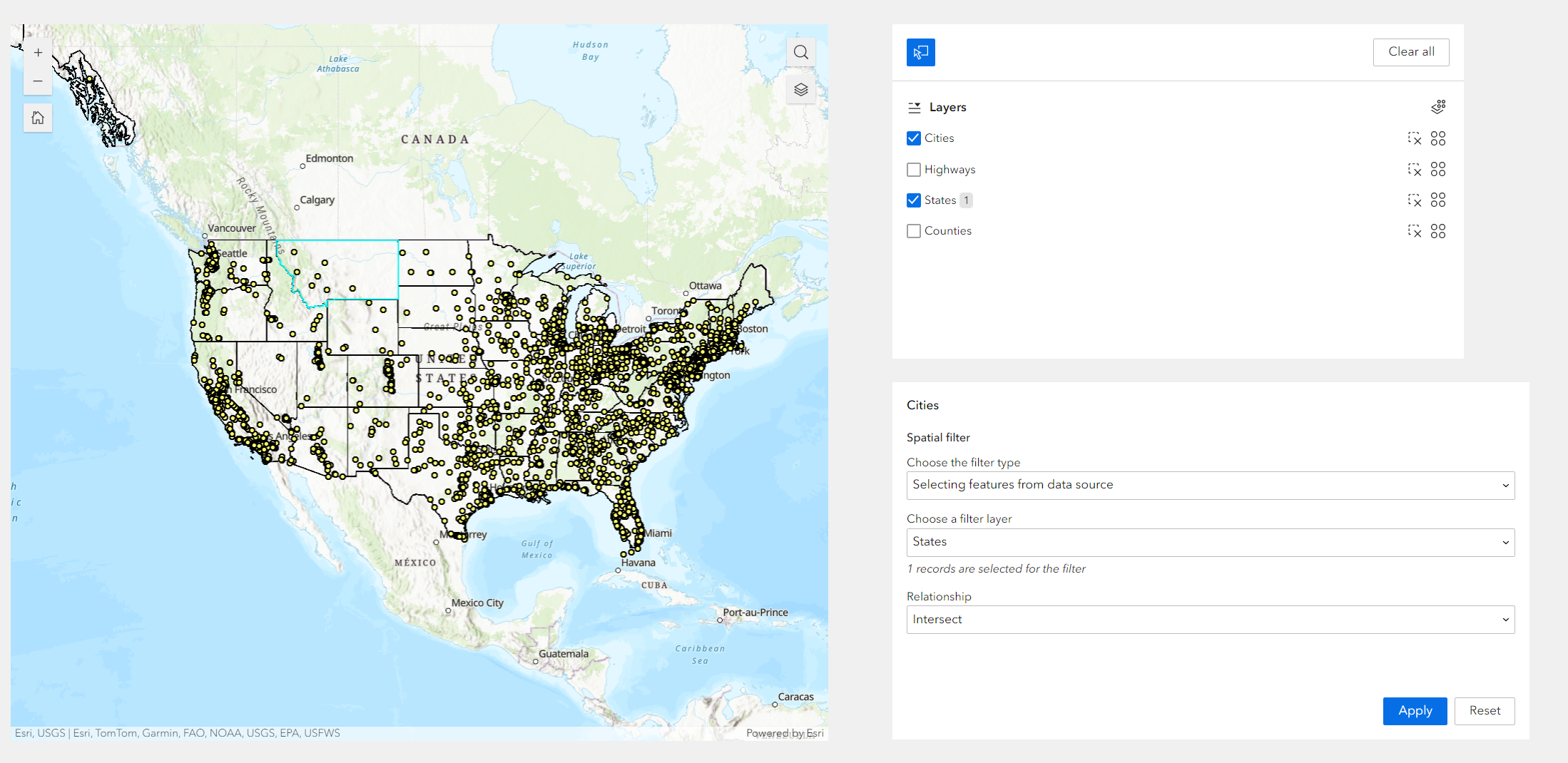Open the map search tool
Viewport: 1568px width, 763px height.
800,52
